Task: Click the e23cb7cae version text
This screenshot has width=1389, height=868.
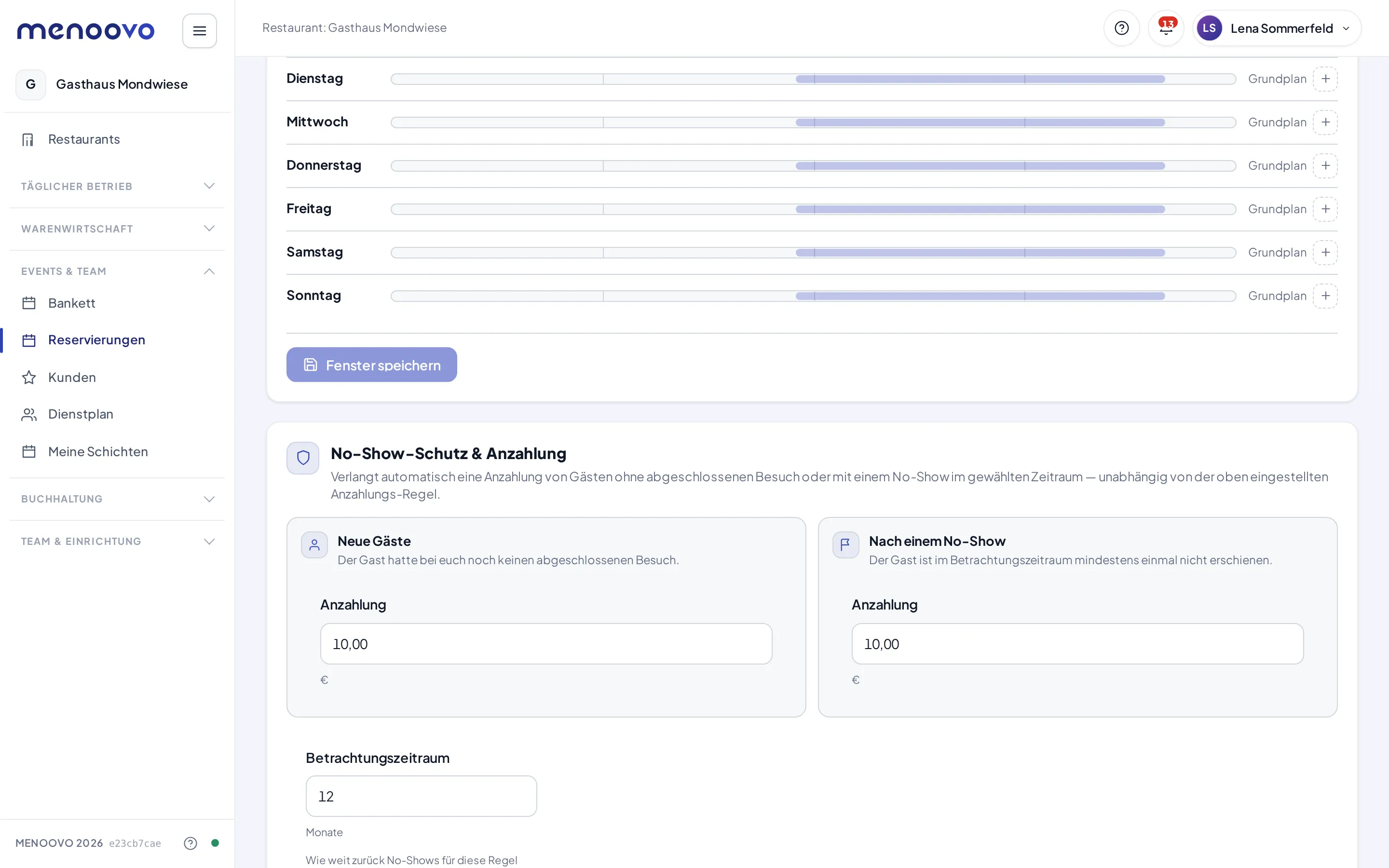Action: coord(135,843)
